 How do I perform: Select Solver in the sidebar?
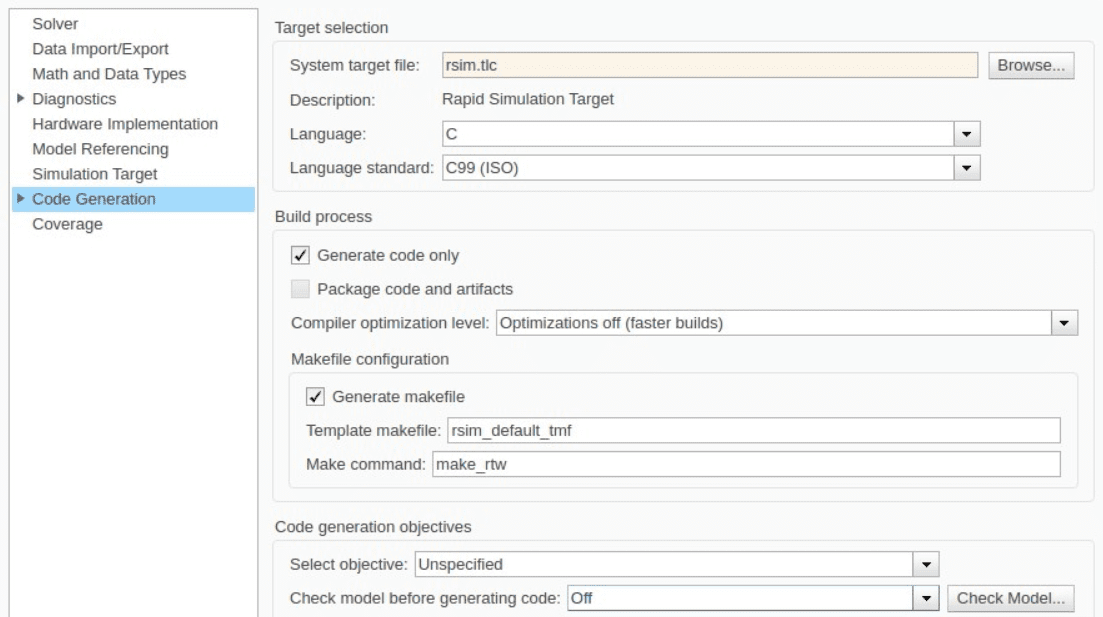click(x=54, y=23)
